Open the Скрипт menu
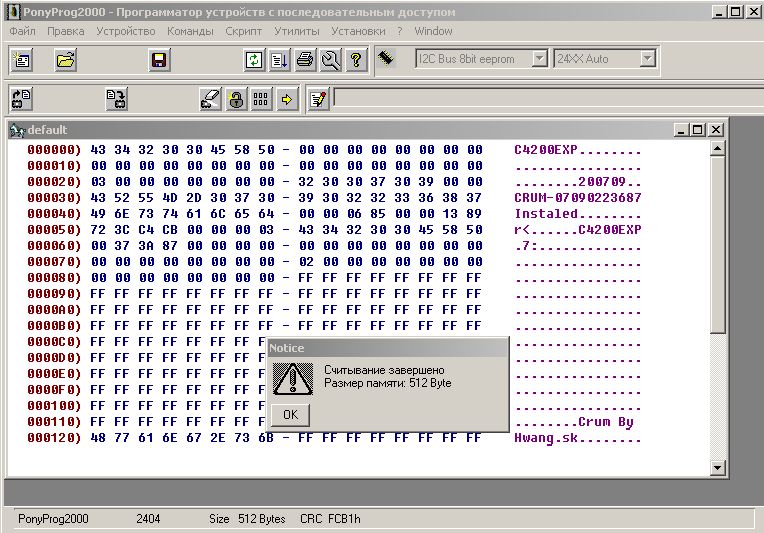Viewport: 764px width, 533px height. (x=244, y=31)
